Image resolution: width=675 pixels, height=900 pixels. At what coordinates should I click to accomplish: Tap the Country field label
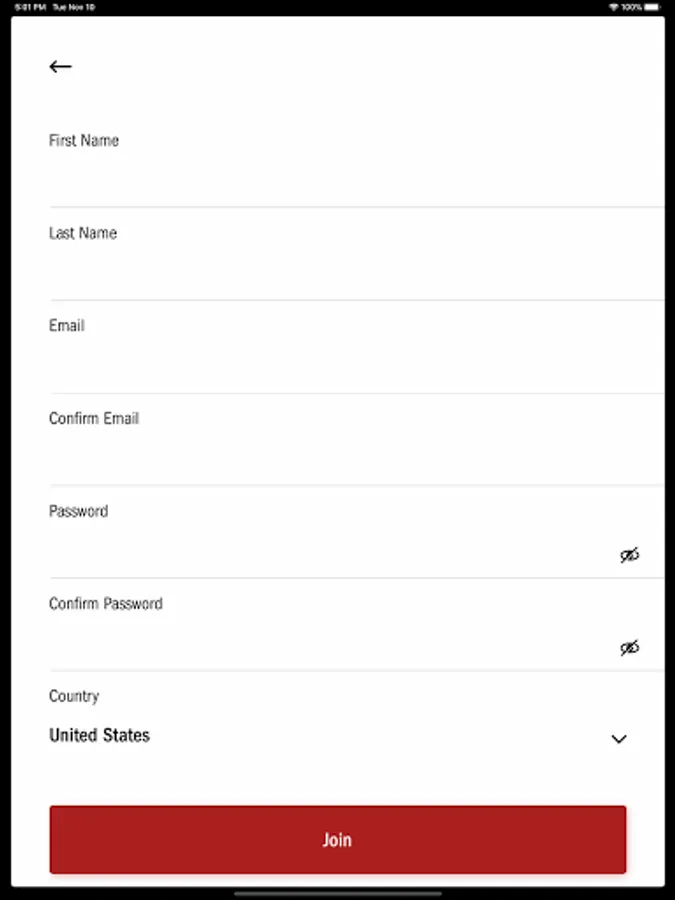coord(74,696)
